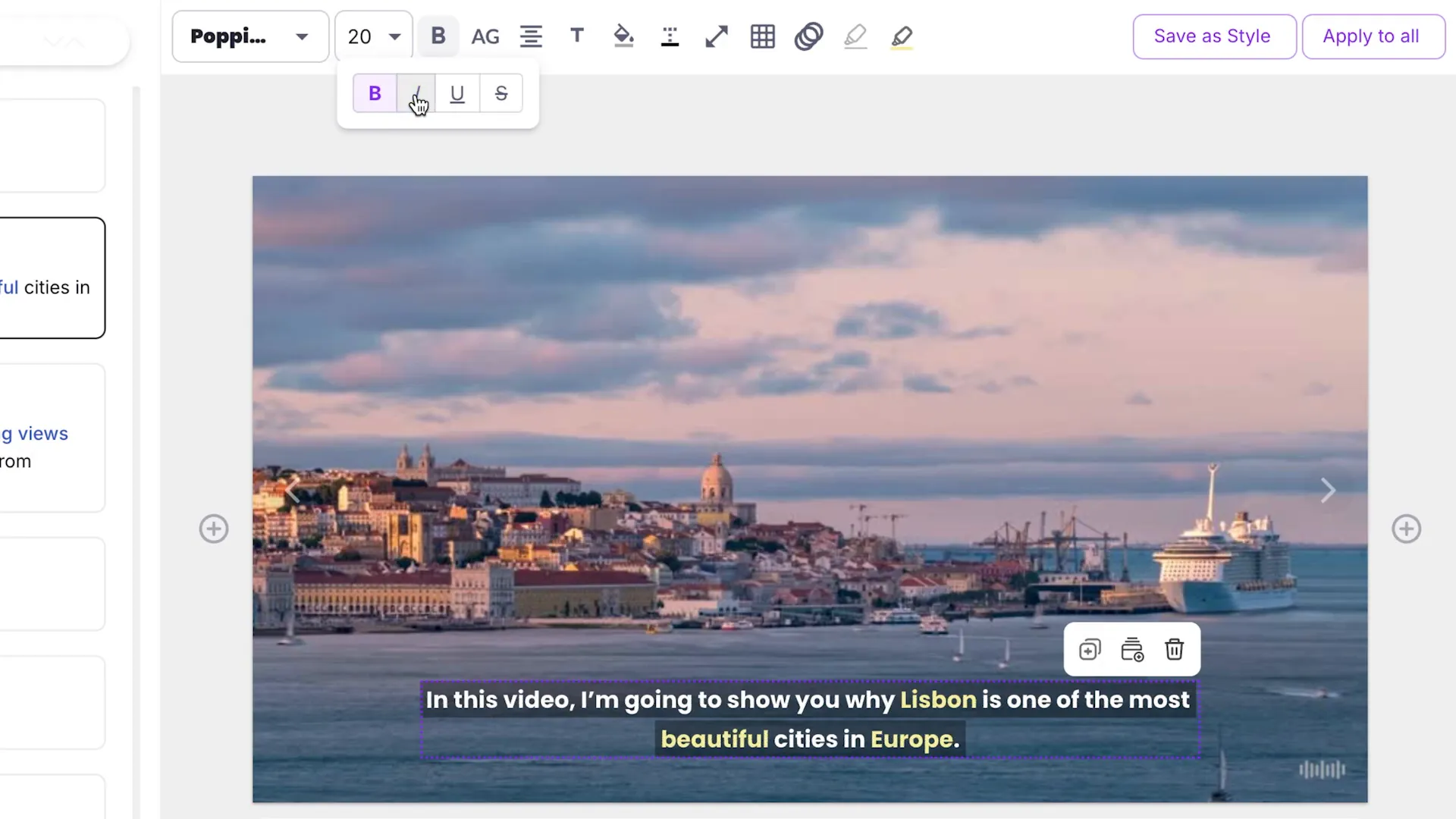1456x819 pixels.
Task: Go to the next scene arrow
Action: pyautogui.click(x=1327, y=490)
